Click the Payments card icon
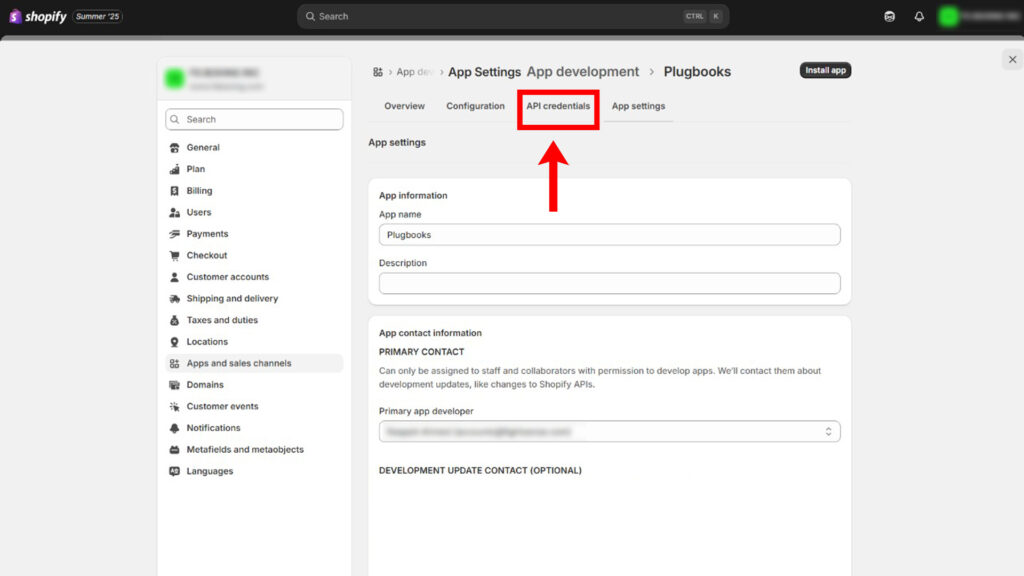The height and width of the screenshot is (576, 1024). point(174,234)
